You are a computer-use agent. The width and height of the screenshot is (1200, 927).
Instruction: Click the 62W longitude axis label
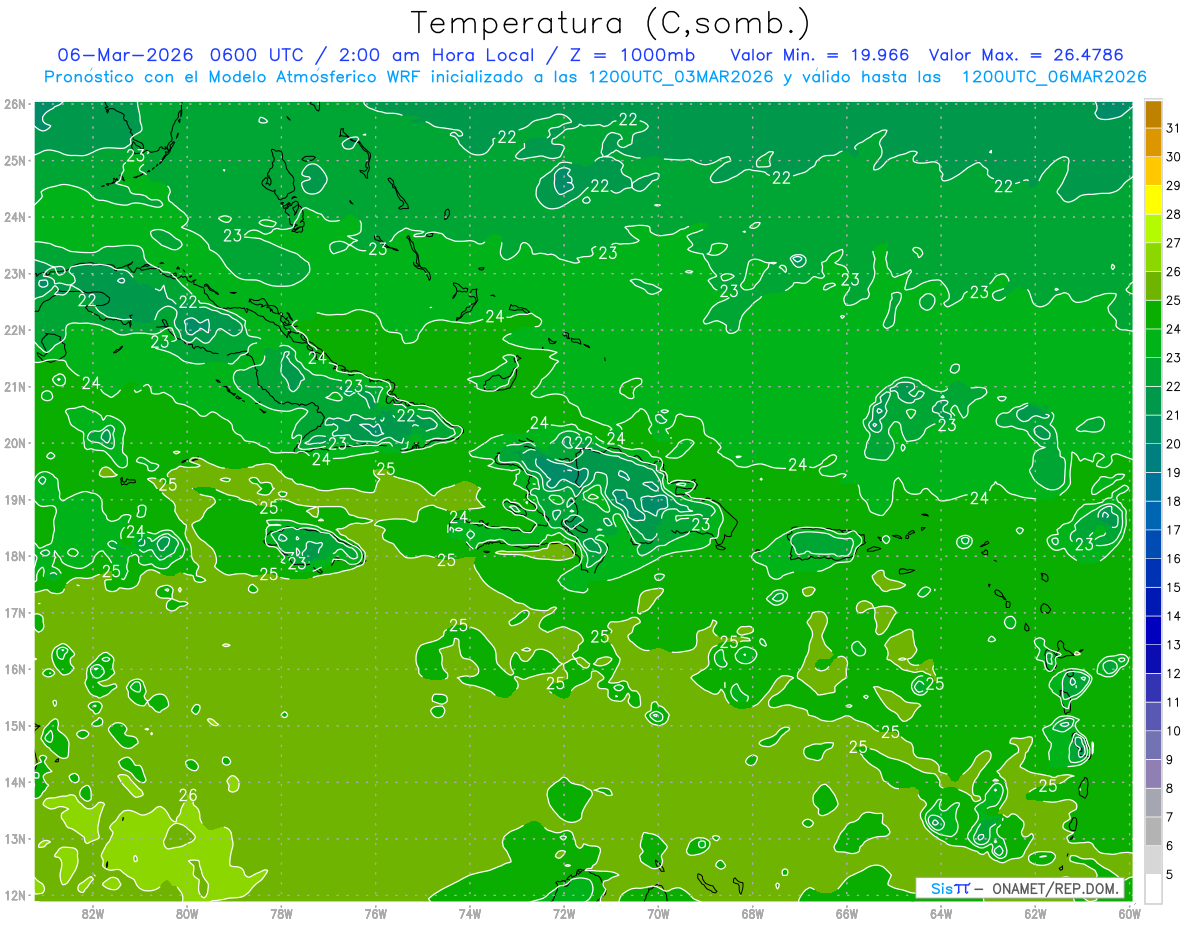click(x=1035, y=912)
